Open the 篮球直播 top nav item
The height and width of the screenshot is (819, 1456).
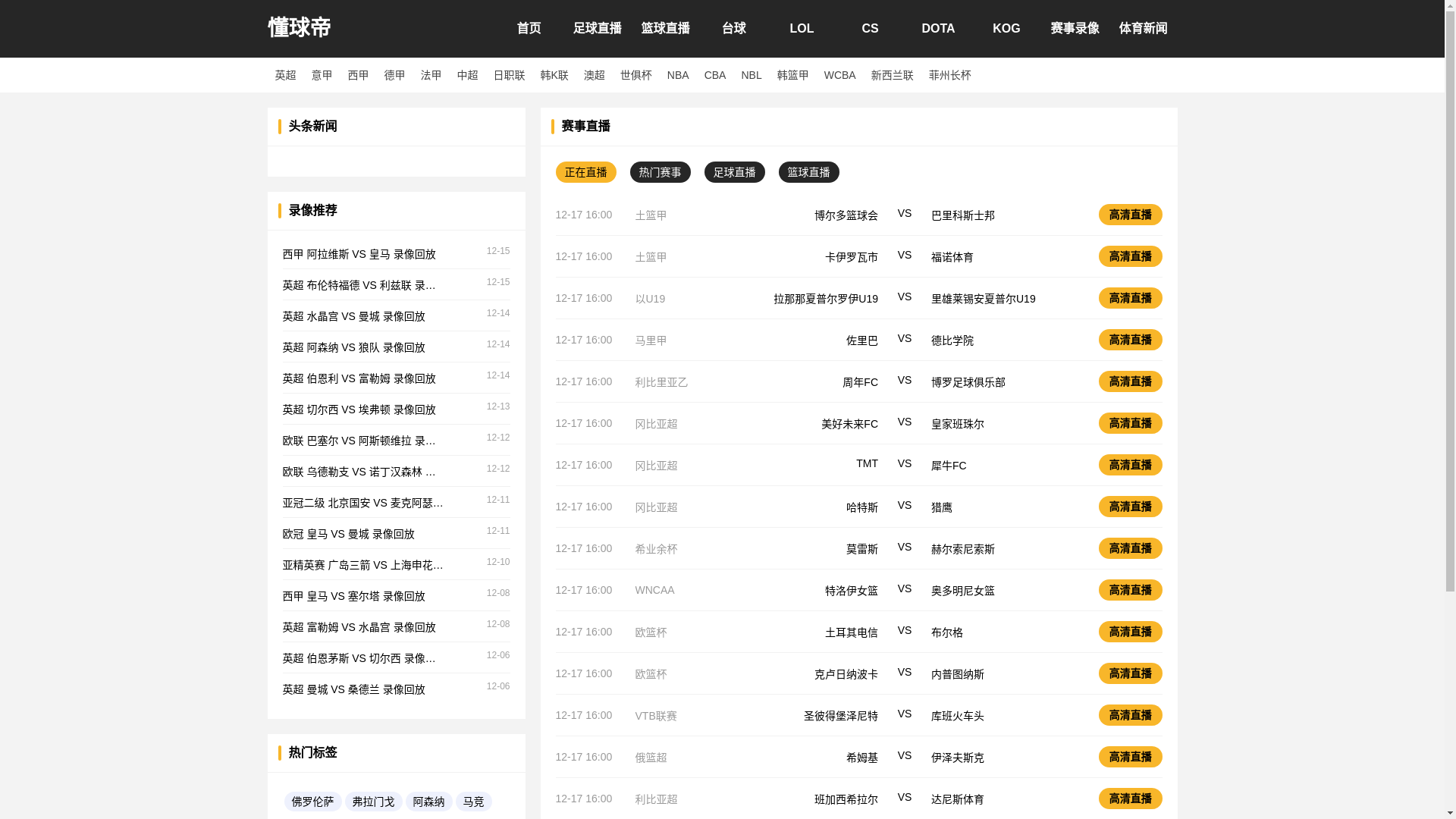pyautogui.click(x=665, y=29)
